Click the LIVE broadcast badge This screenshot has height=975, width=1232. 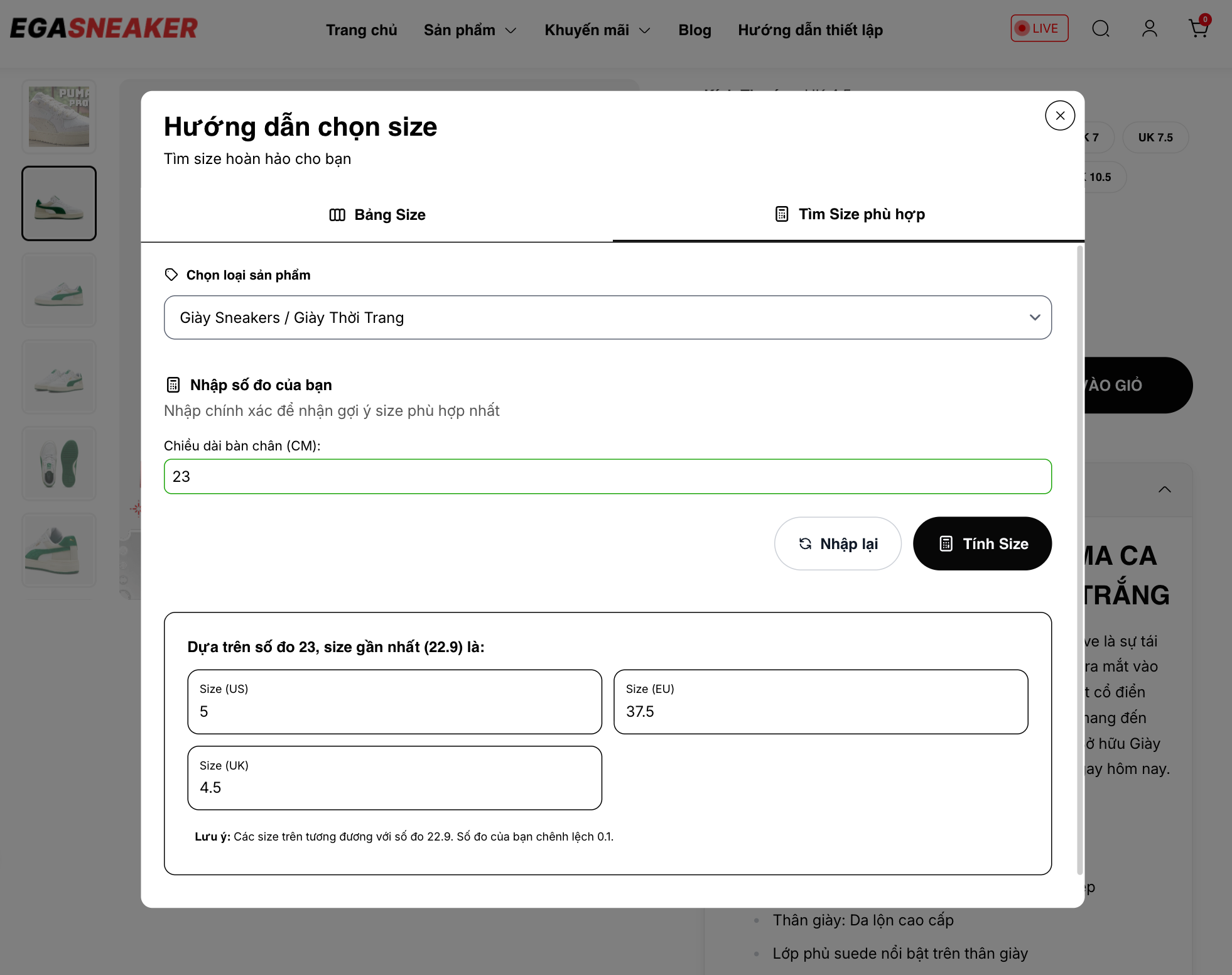tap(1039, 28)
